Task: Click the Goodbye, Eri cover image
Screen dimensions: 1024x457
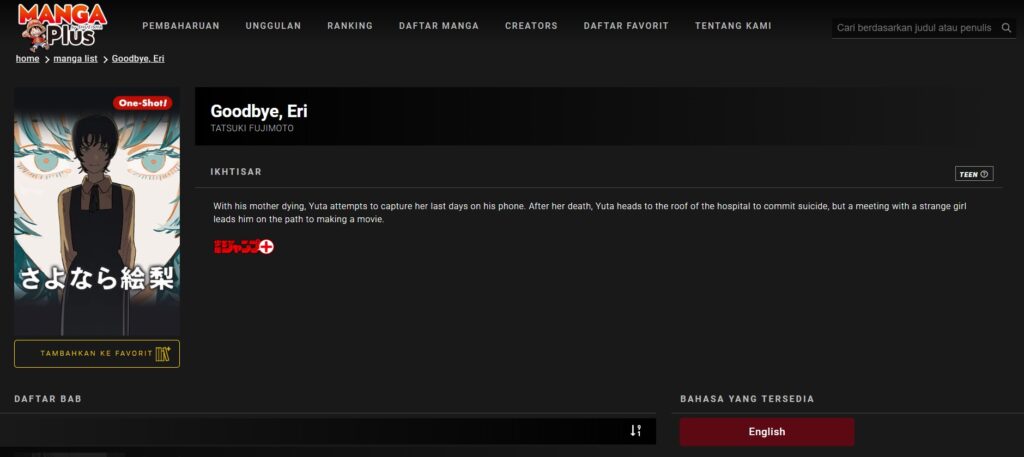Action: point(97,220)
